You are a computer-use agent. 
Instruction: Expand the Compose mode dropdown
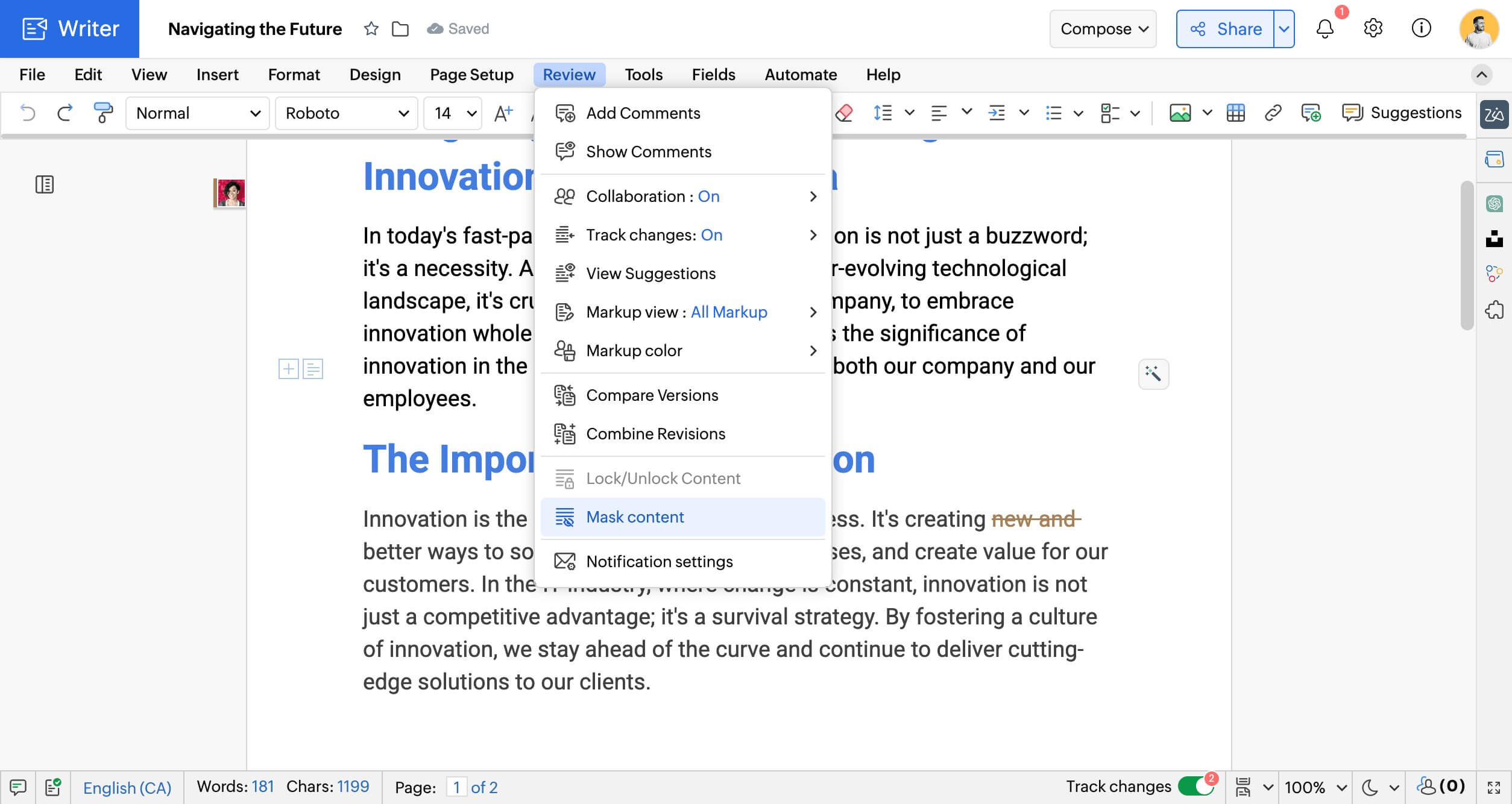[x=1103, y=28]
